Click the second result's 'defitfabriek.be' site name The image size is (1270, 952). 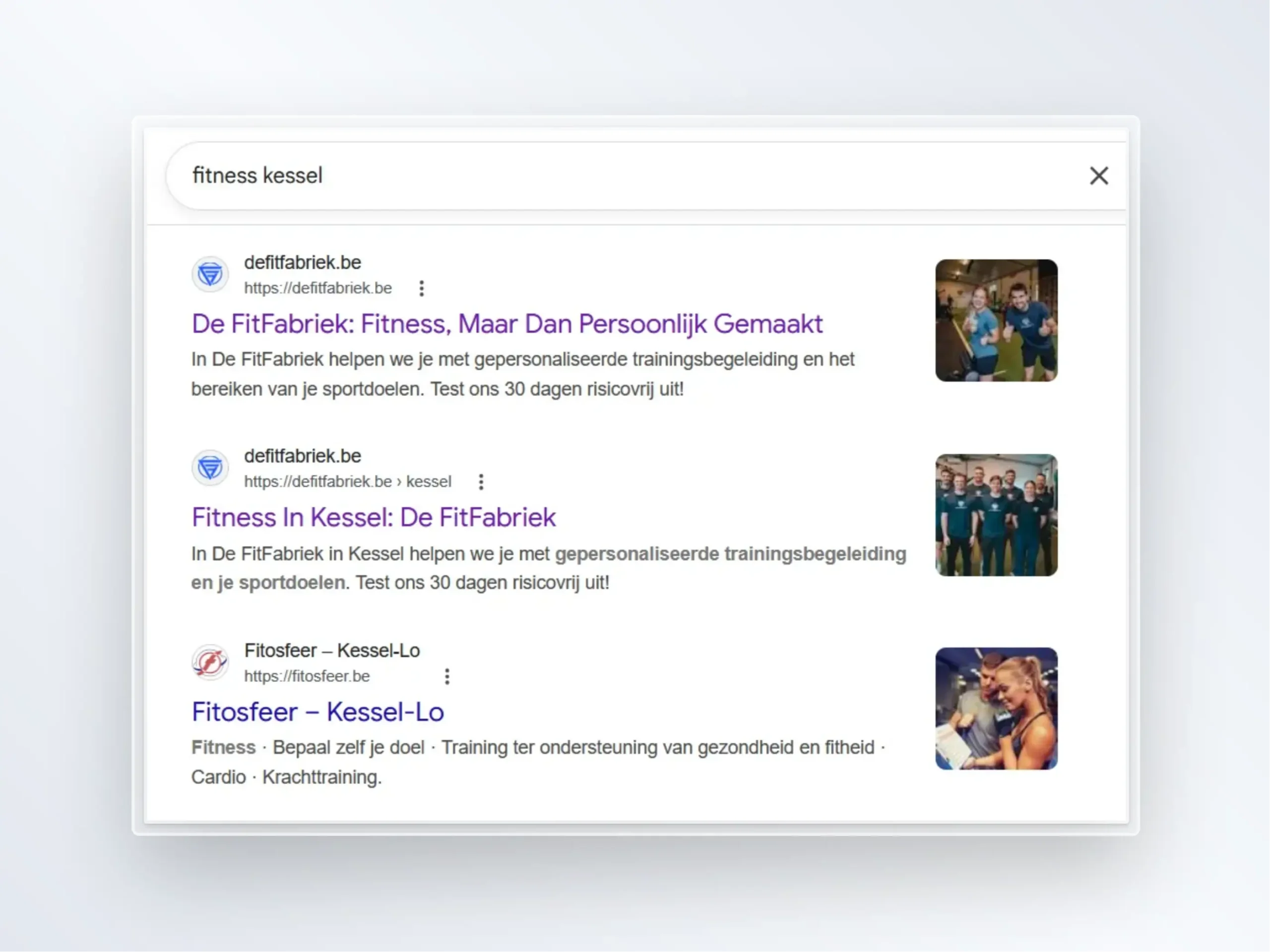(x=303, y=456)
